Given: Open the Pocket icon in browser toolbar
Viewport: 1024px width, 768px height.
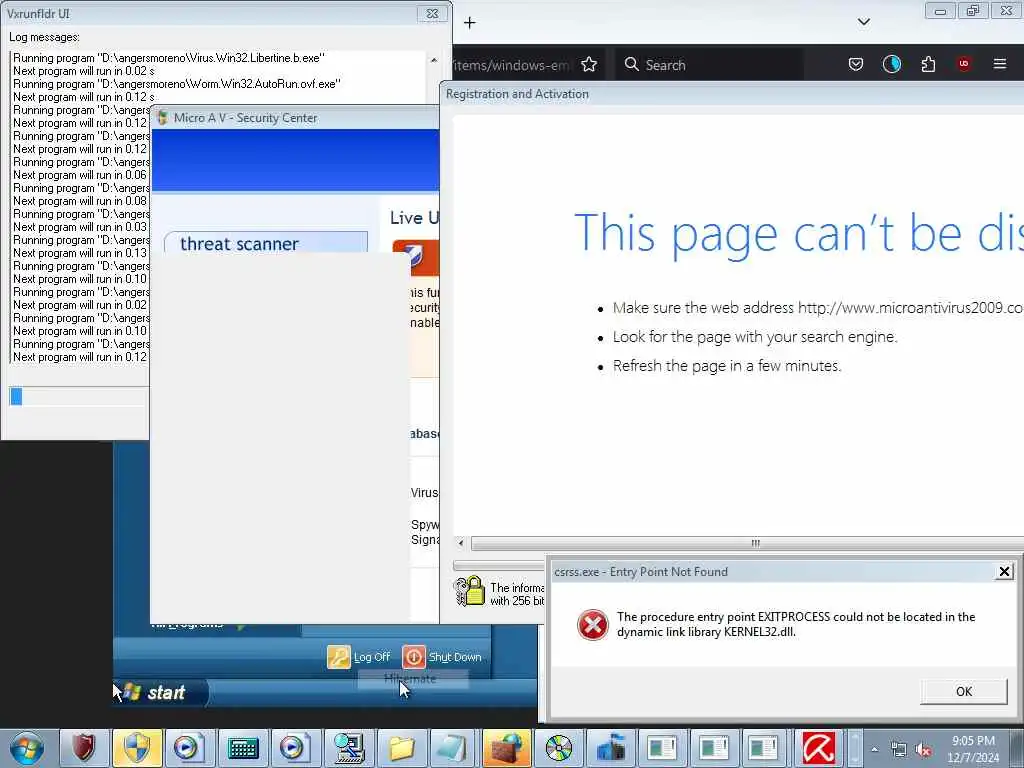Looking at the screenshot, I should point(856,64).
